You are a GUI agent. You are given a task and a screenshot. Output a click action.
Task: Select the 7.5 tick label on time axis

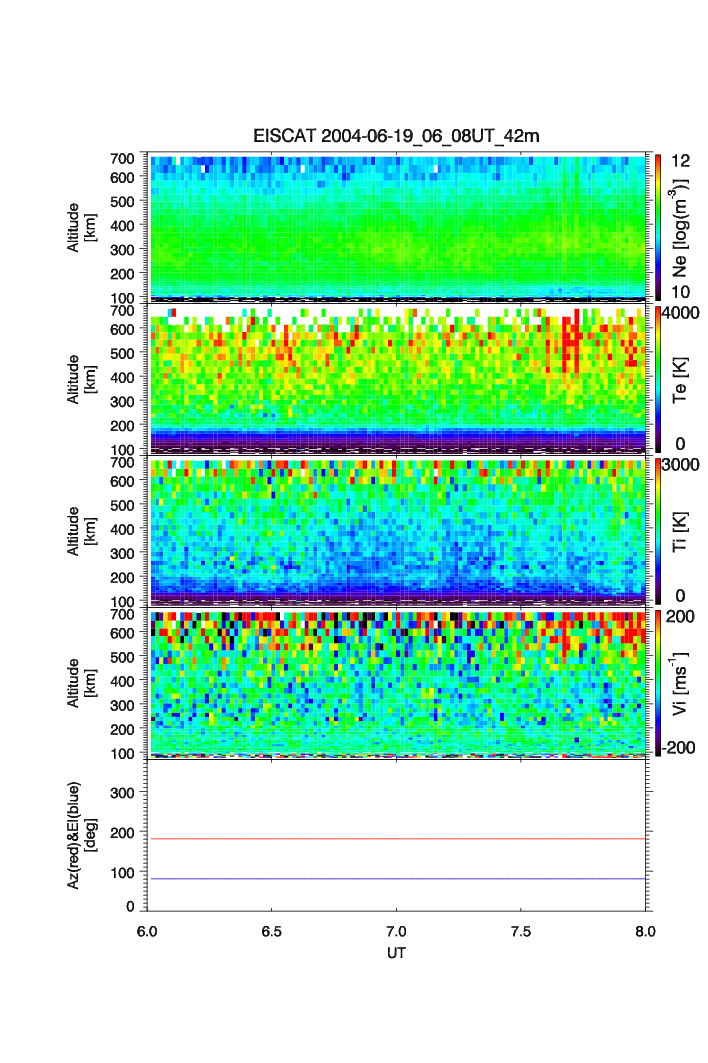[x=521, y=930]
